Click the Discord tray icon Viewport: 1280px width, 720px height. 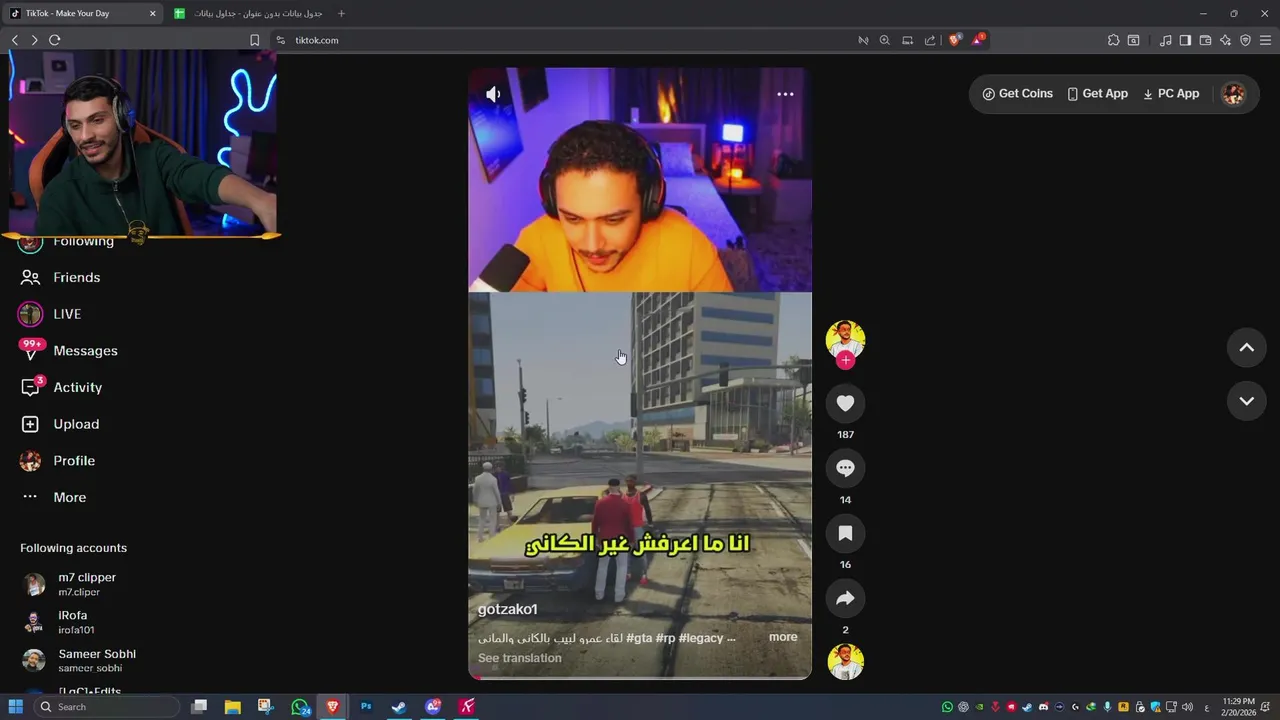tap(1043, 707)
